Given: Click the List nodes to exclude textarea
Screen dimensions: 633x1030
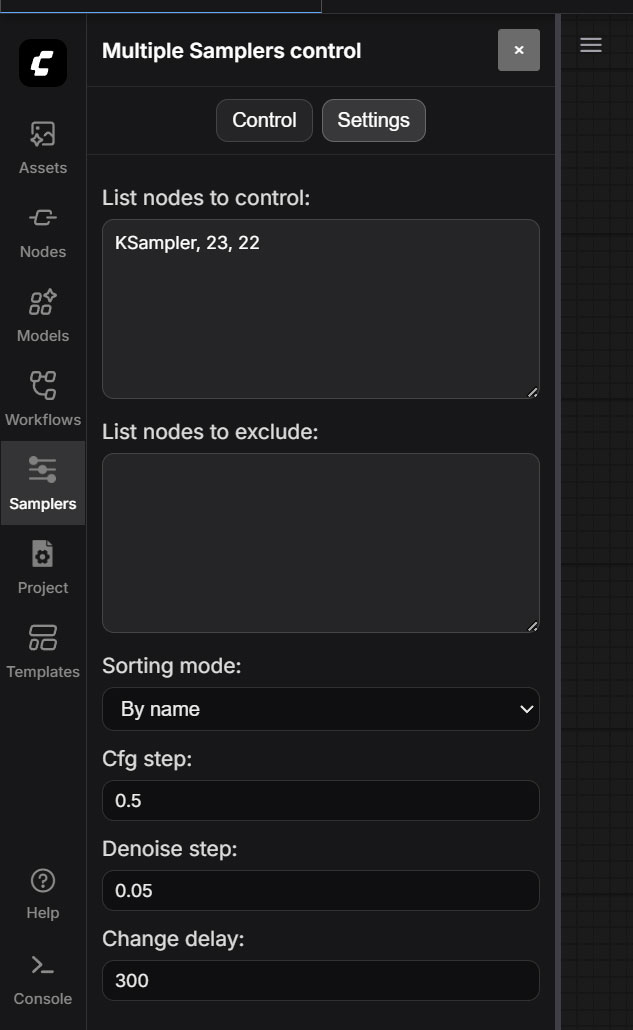Looking at the screenshot, I should 320,543.
